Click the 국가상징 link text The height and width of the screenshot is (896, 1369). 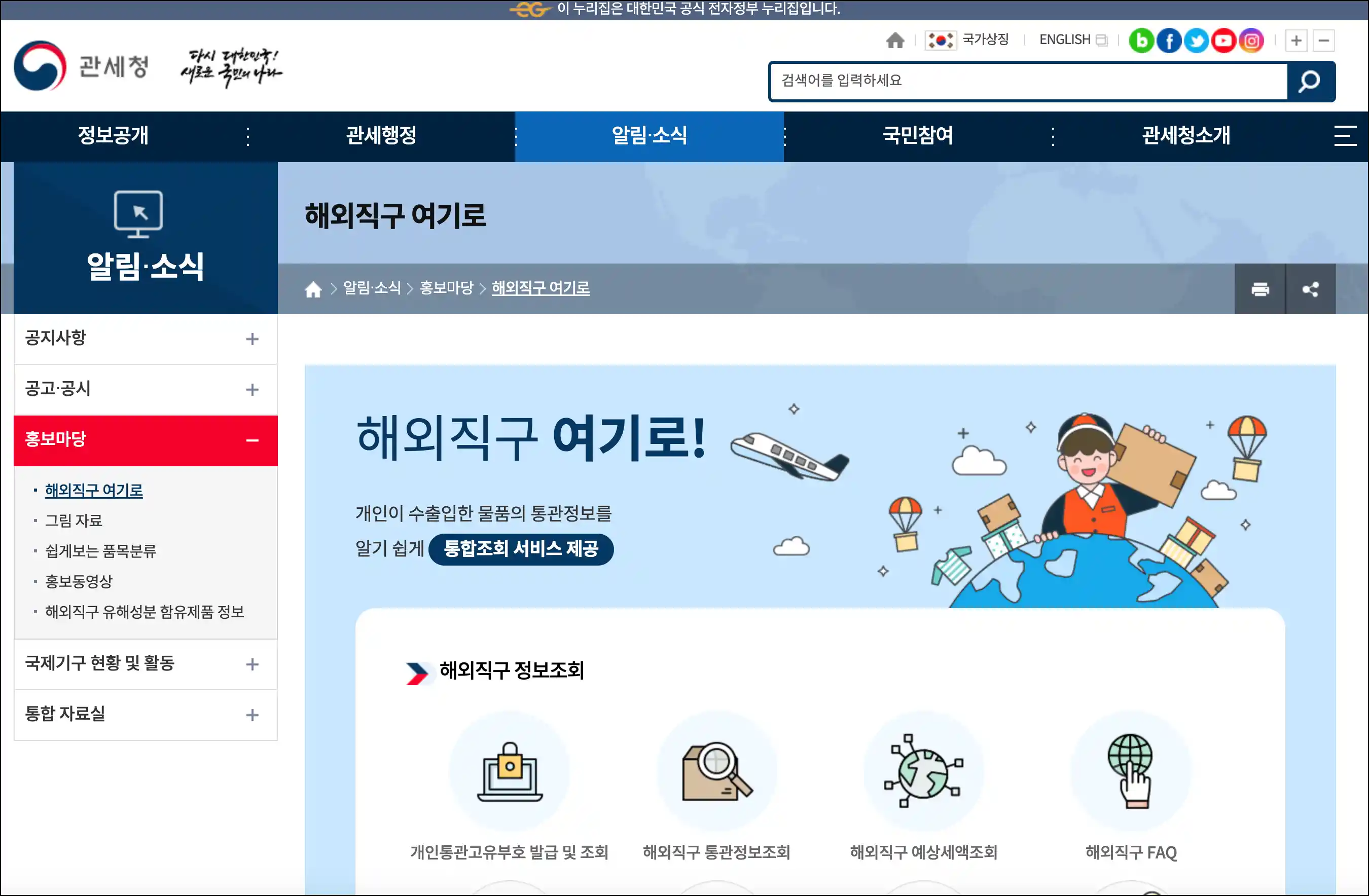(985, 40)
